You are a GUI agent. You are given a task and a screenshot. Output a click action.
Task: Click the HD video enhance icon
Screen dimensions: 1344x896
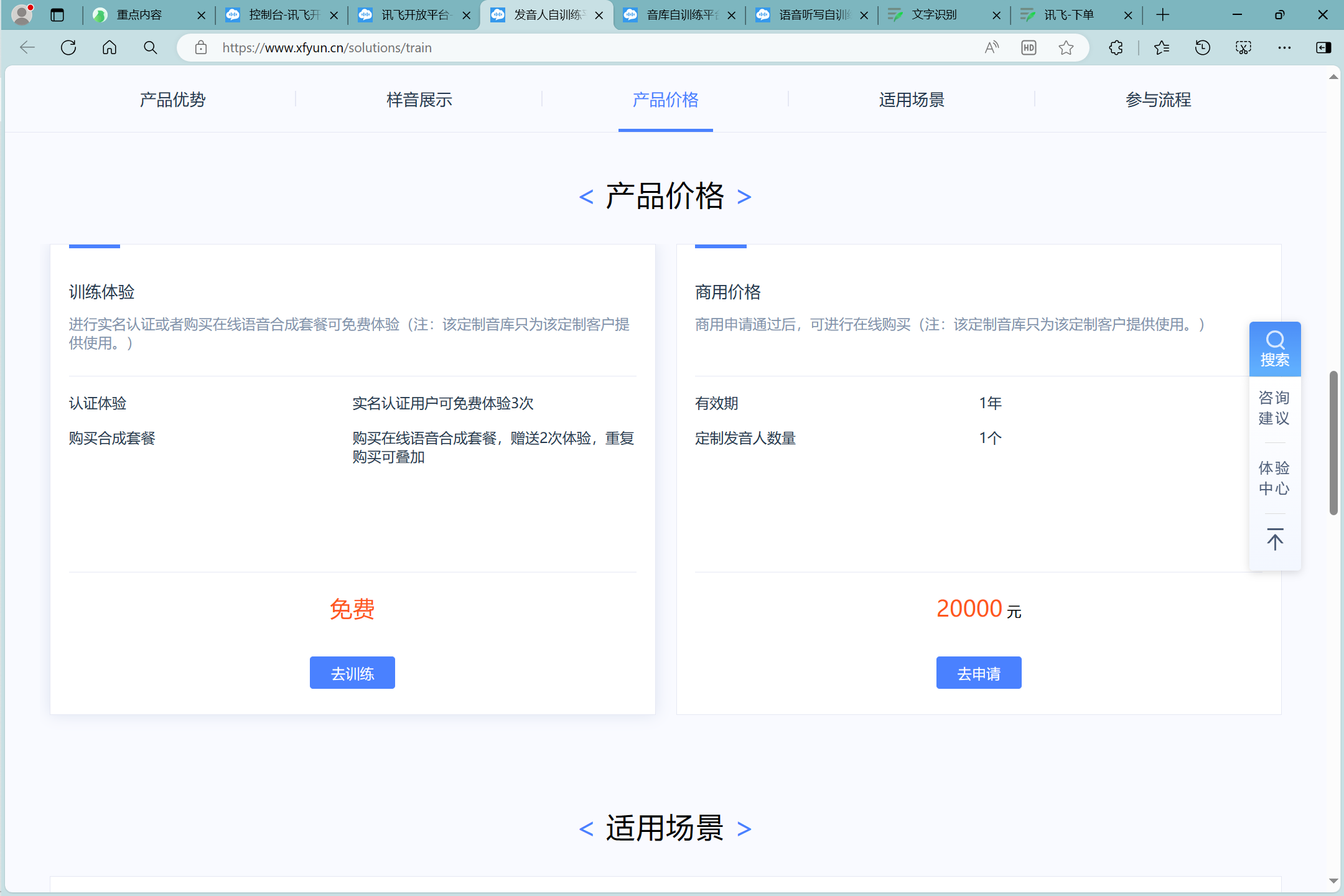(x=1029, y=48)
